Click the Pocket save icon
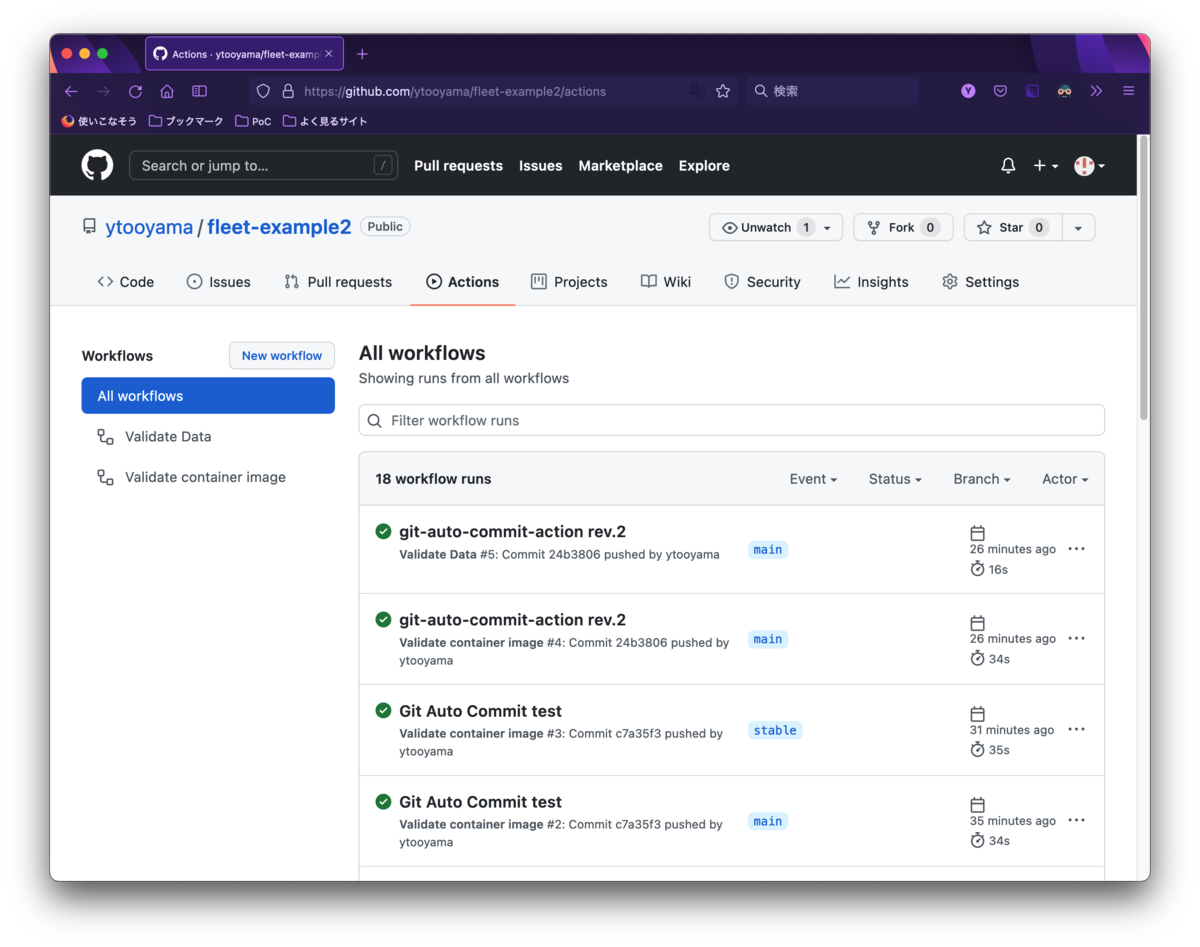This screenshot has width=1200, height=947. [1000, 91]
